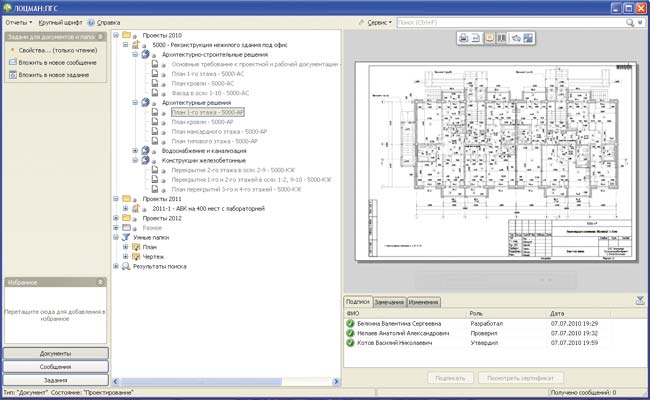
Task: Open the dropdown arrow next to search magnifier
Action: pyautogui.click(x=640, y=23)
